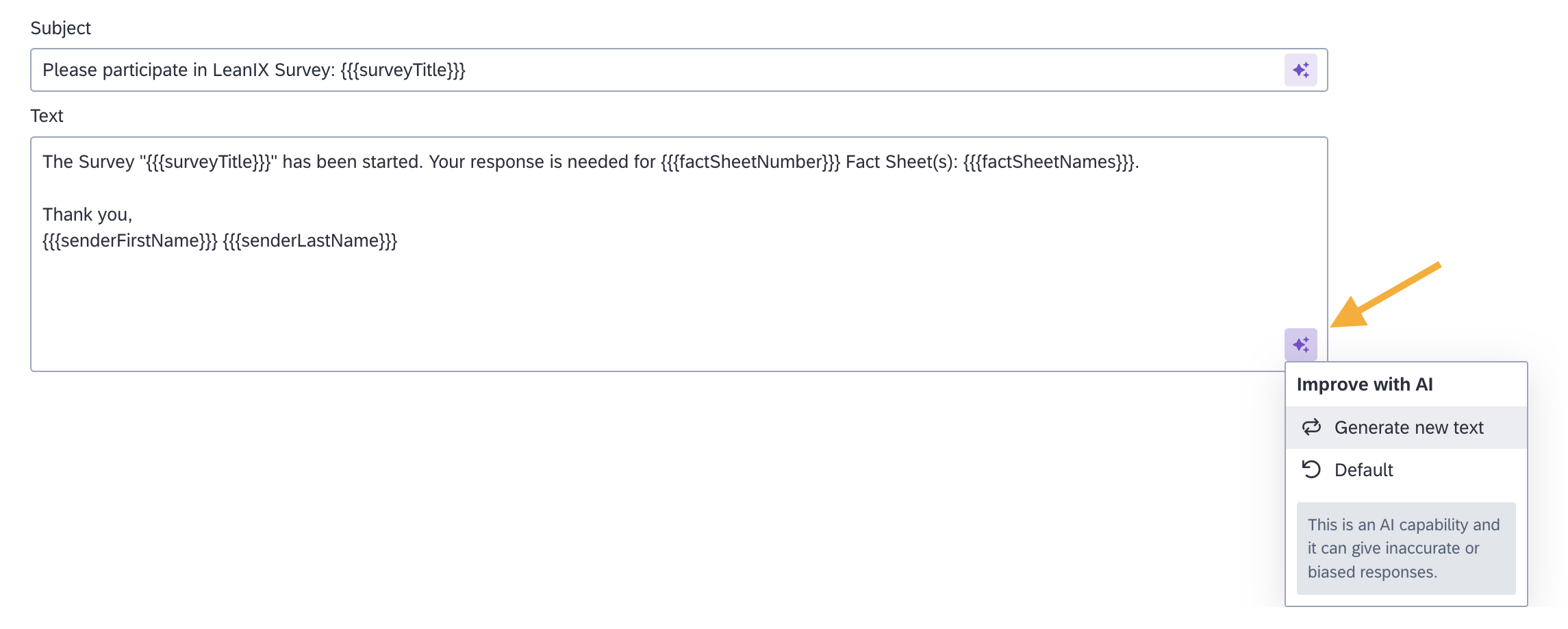Click the AI capability disclaimer note
The width and height of the screenshot is (1568, 629).
[1406, 548]
